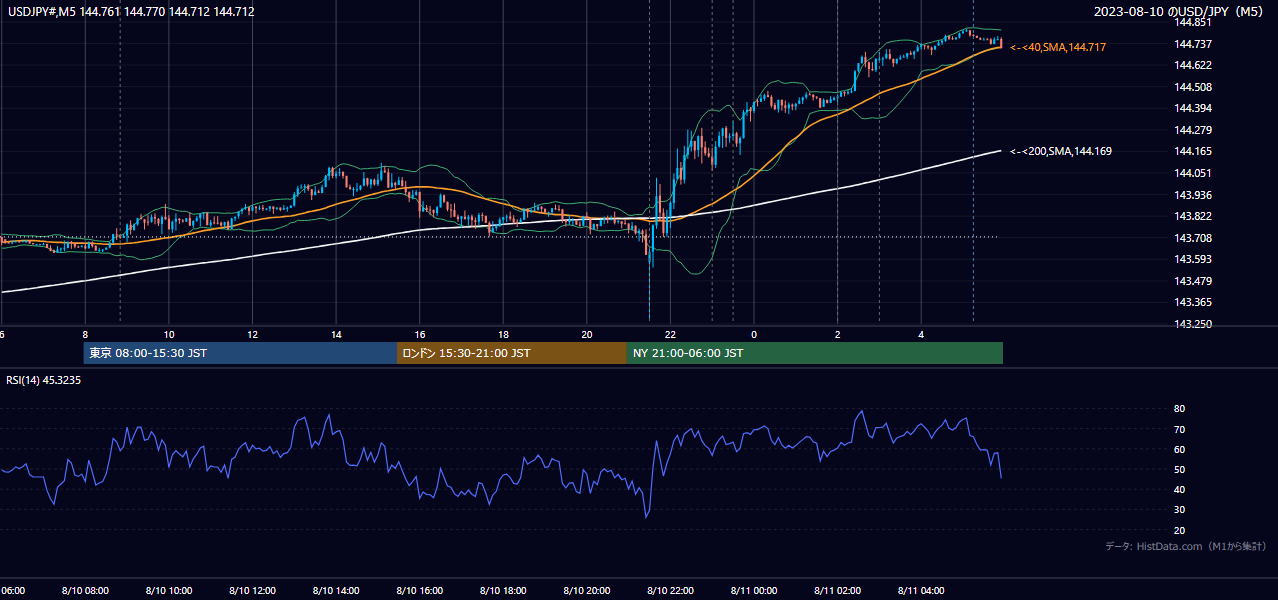Click the 8/10 10:00 time label
Screen dimensions: 1278x600
click(x=169, y=590)
